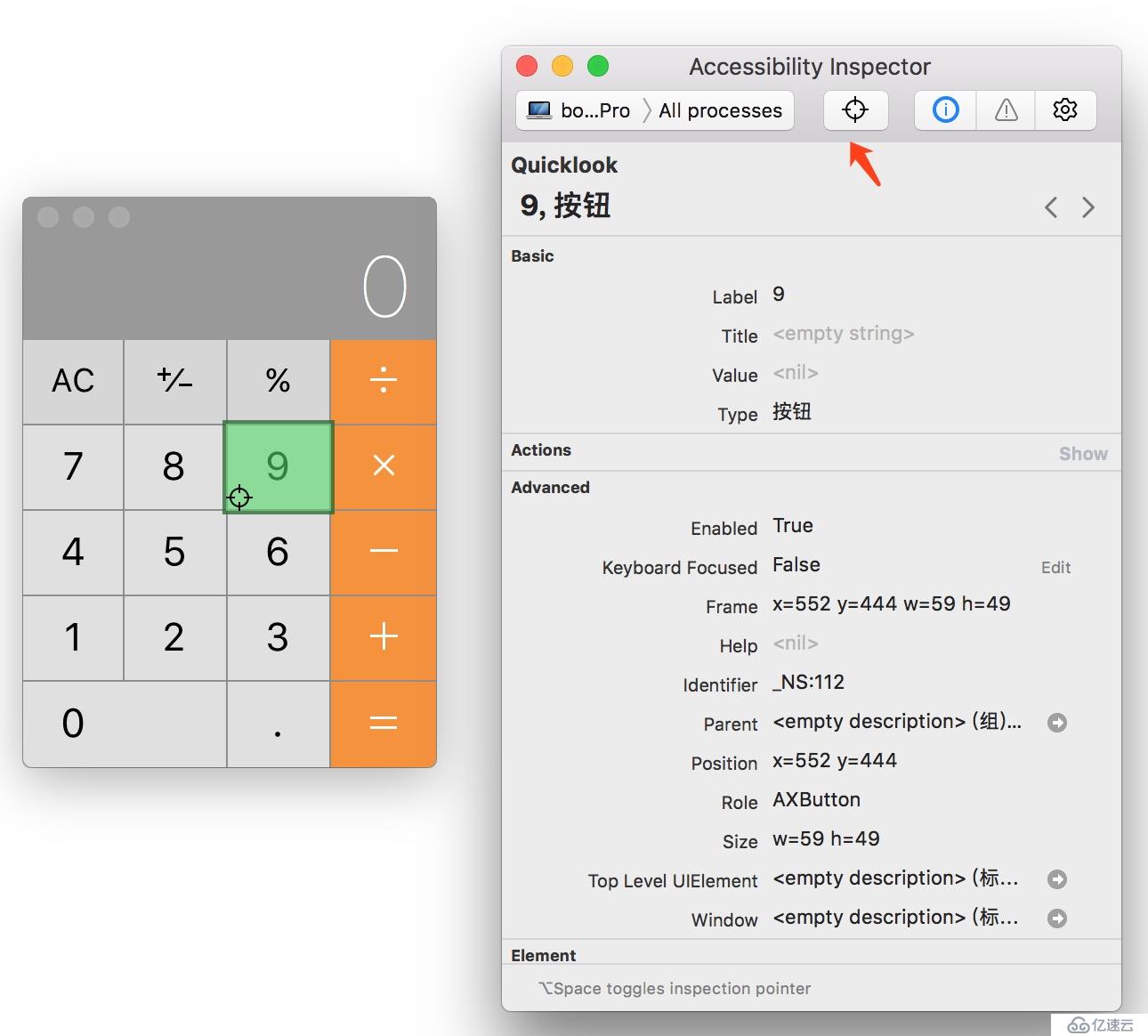The width and height of the screenshot is (1148, 1036).
Task: Click the wide 0 key in Calculator
Action: click(125, 724)
